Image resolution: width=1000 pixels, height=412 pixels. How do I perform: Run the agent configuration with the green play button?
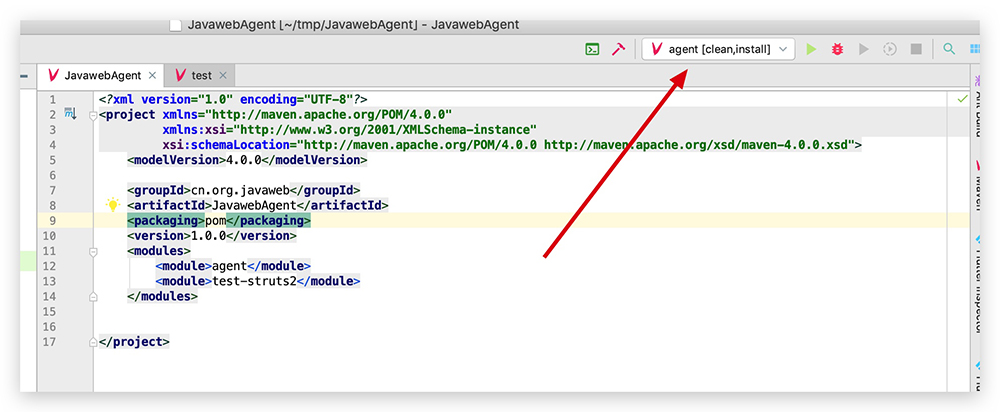click(x=811, y=49)
